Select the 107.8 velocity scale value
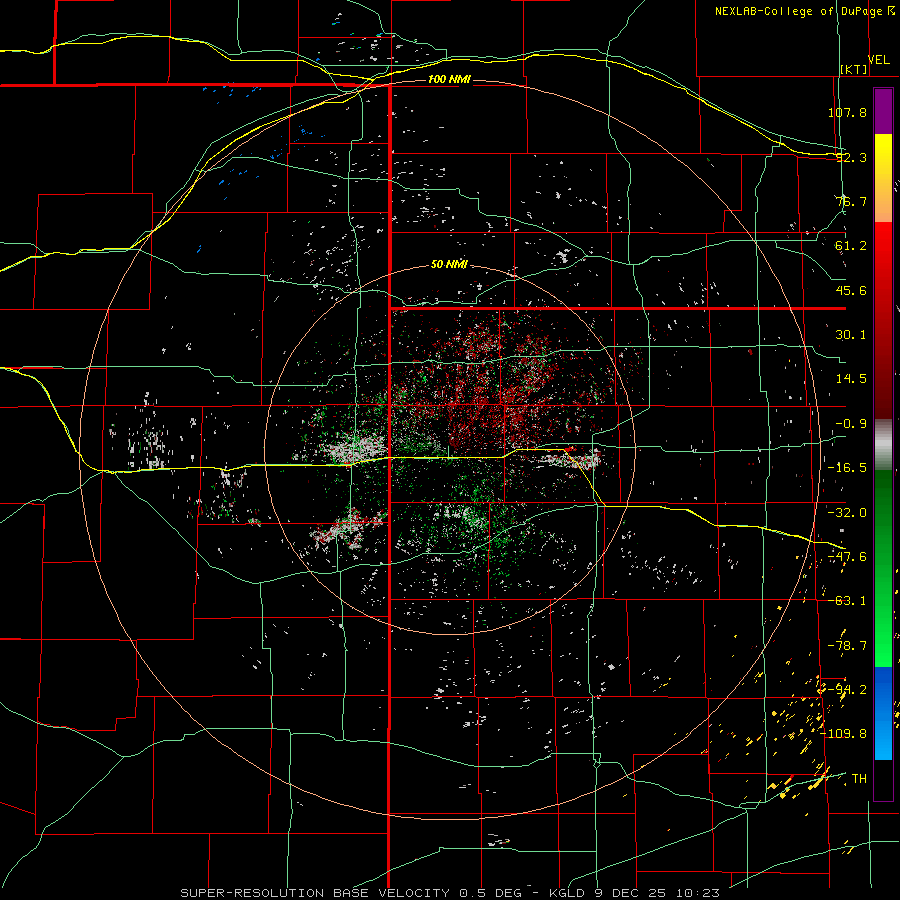This screenshot has width=900, height=900. pyautogui.click(x=847, y=112)
